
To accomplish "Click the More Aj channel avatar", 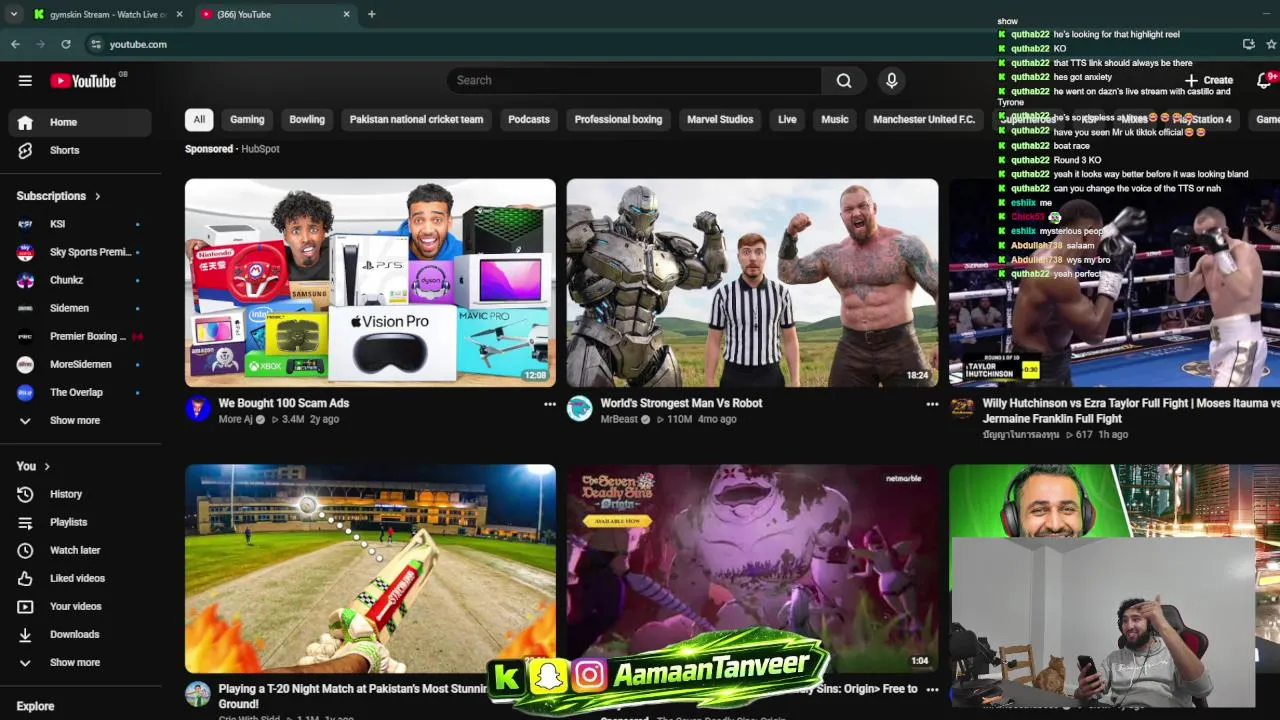I will (198, 408).
